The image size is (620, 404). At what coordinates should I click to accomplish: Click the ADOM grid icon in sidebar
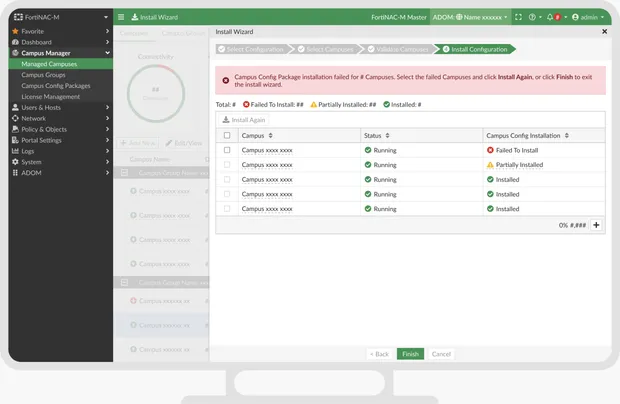(x=15, y=172)
